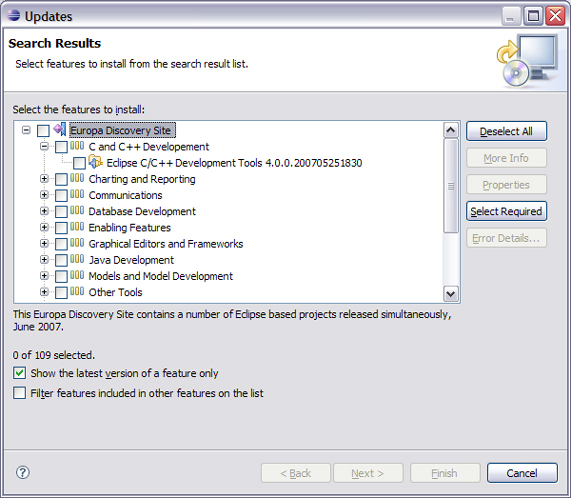Click the Deselect All button
This screenshot has width=572, height=498.
coord(506,131)
